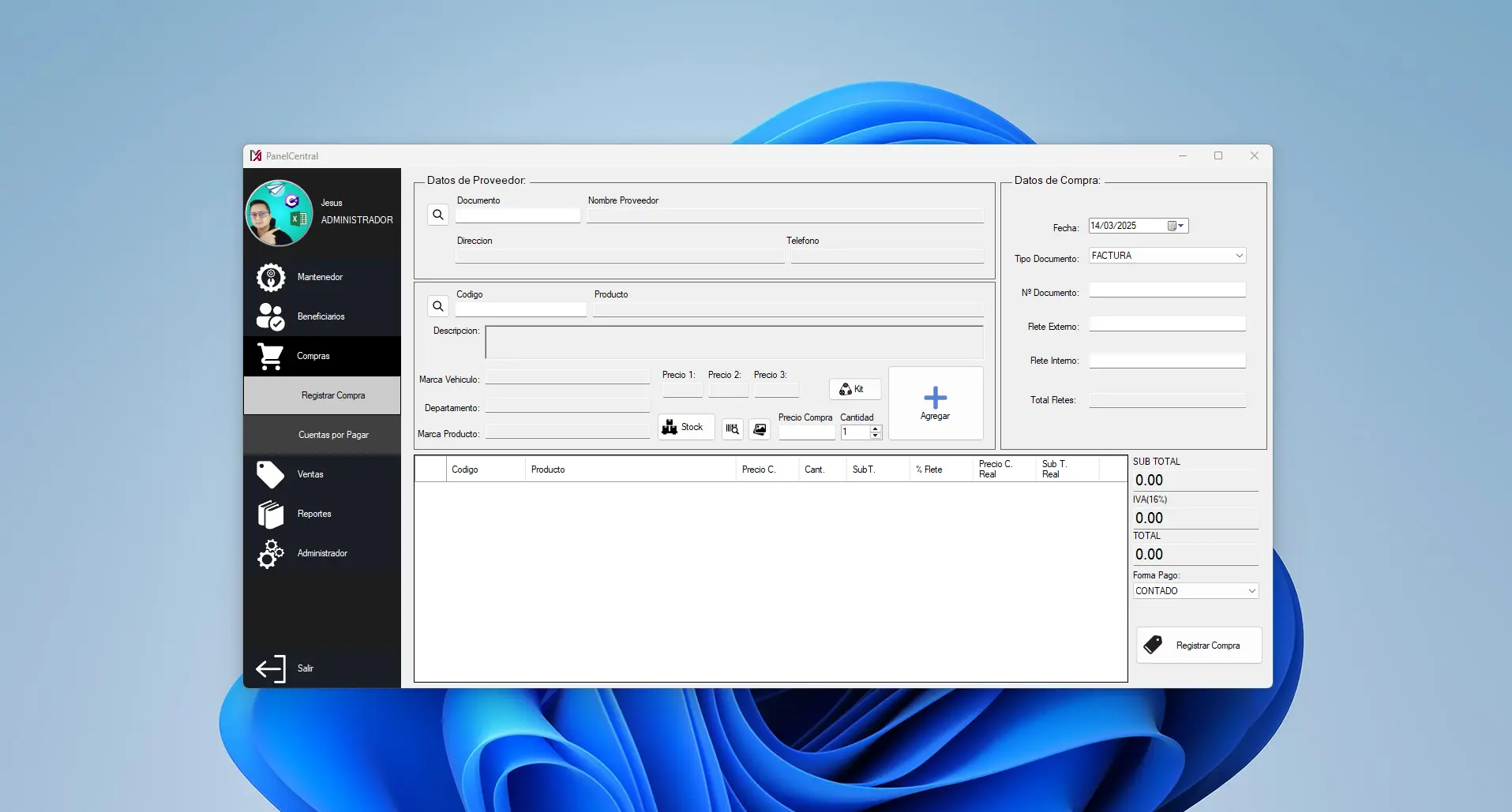This screenshot has width=1512, height=812.
Task: Click the product image icon button
Action: pos(760,428)
